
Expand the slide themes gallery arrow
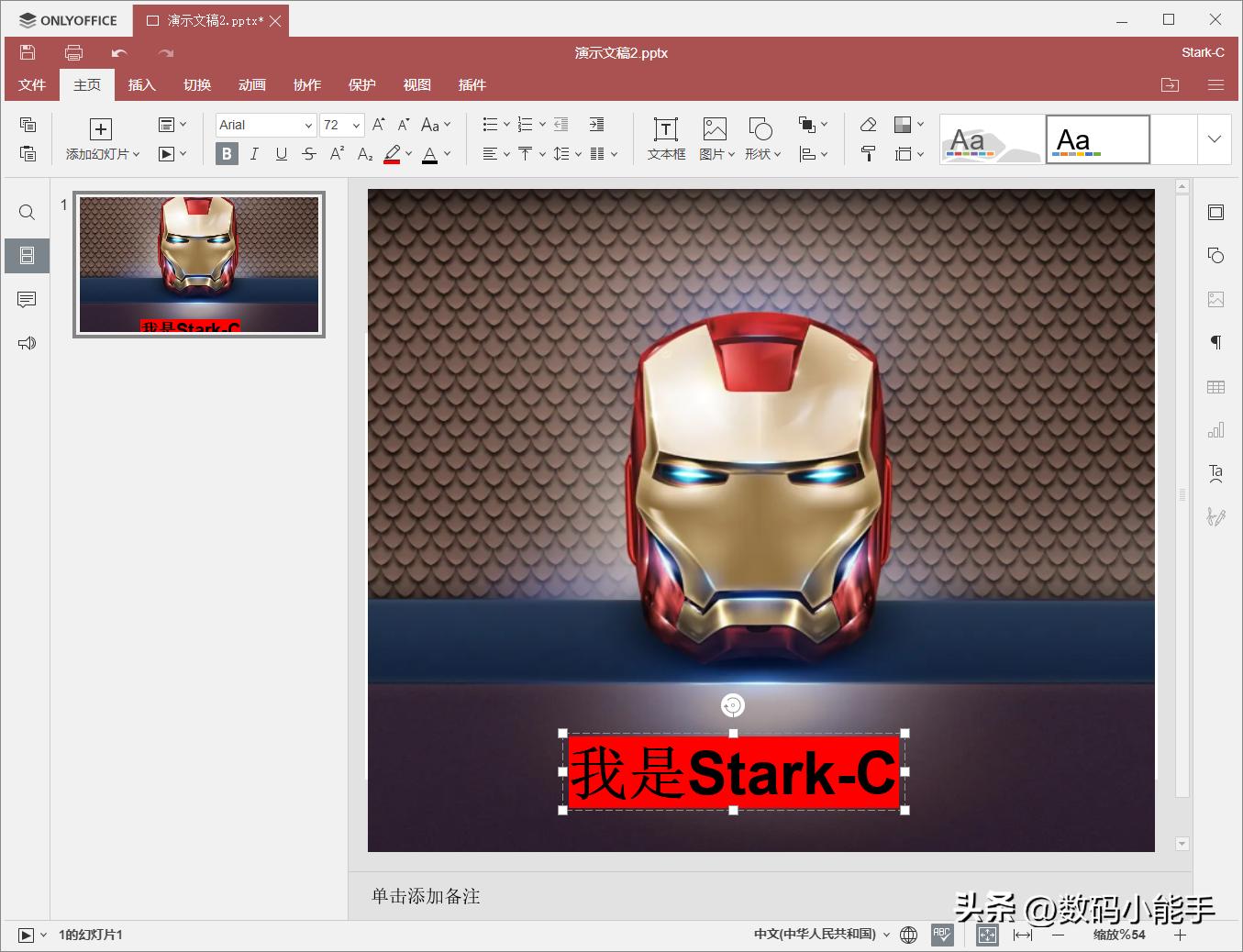click(x=1214, y=139)
